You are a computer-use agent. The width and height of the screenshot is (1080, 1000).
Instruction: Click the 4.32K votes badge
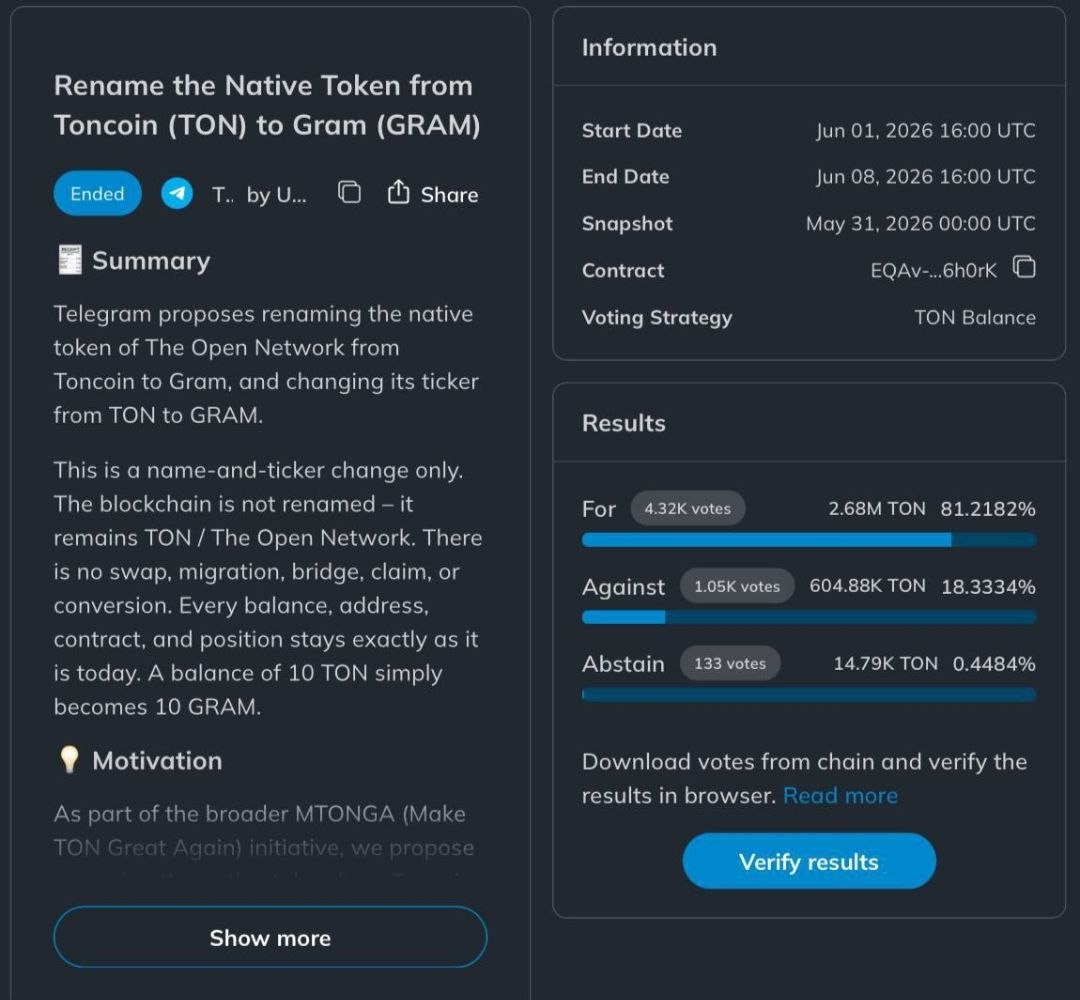[687, 508]
